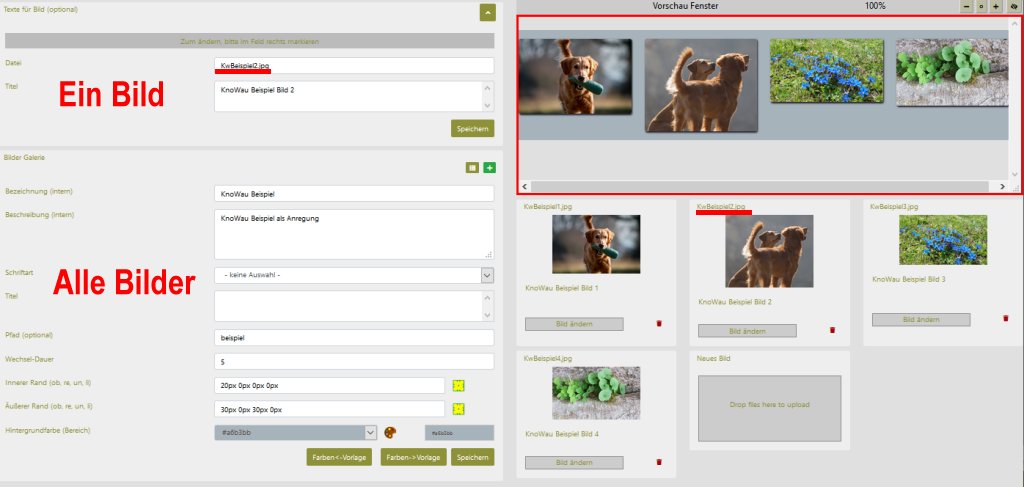1024x487 pixels.
Task: Delete KwBeispiel1.jpg with its trash icon
Action: point(659,324)
